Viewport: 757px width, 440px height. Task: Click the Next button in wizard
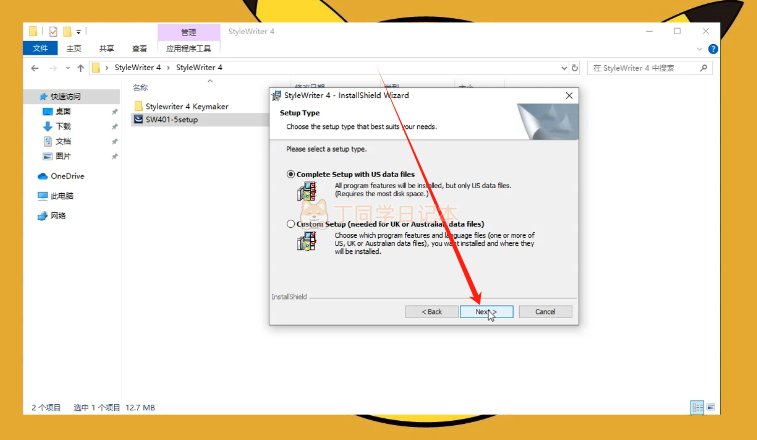[x=486, y=312]
